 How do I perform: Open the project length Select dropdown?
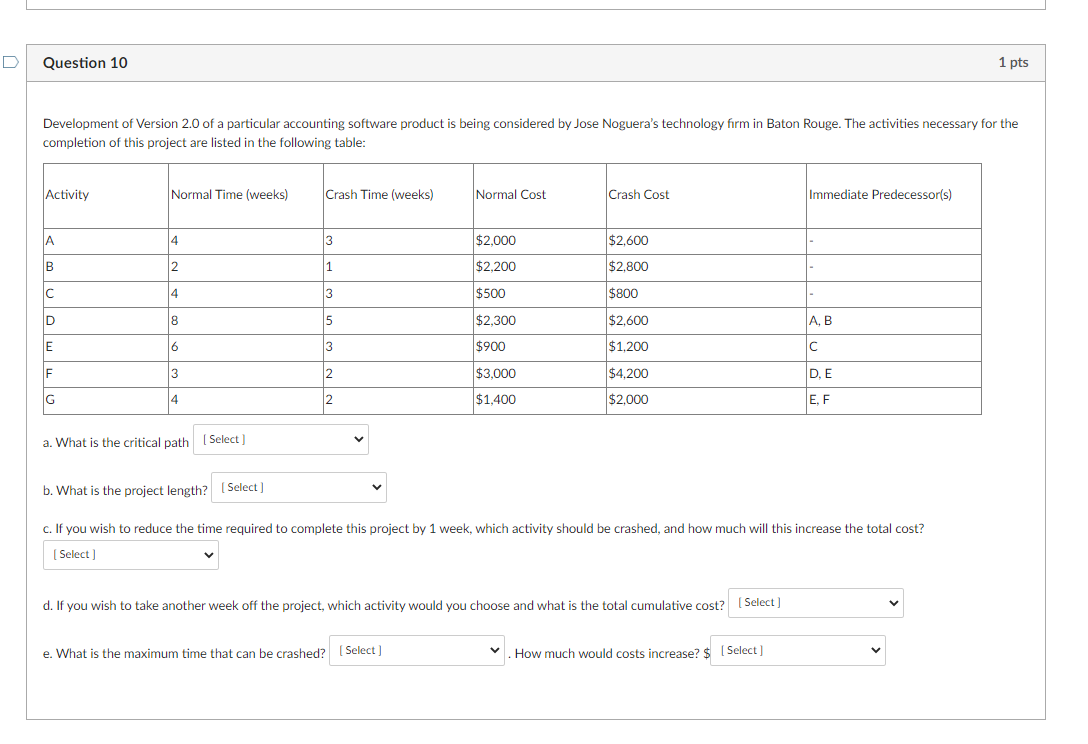pos(298,487)
